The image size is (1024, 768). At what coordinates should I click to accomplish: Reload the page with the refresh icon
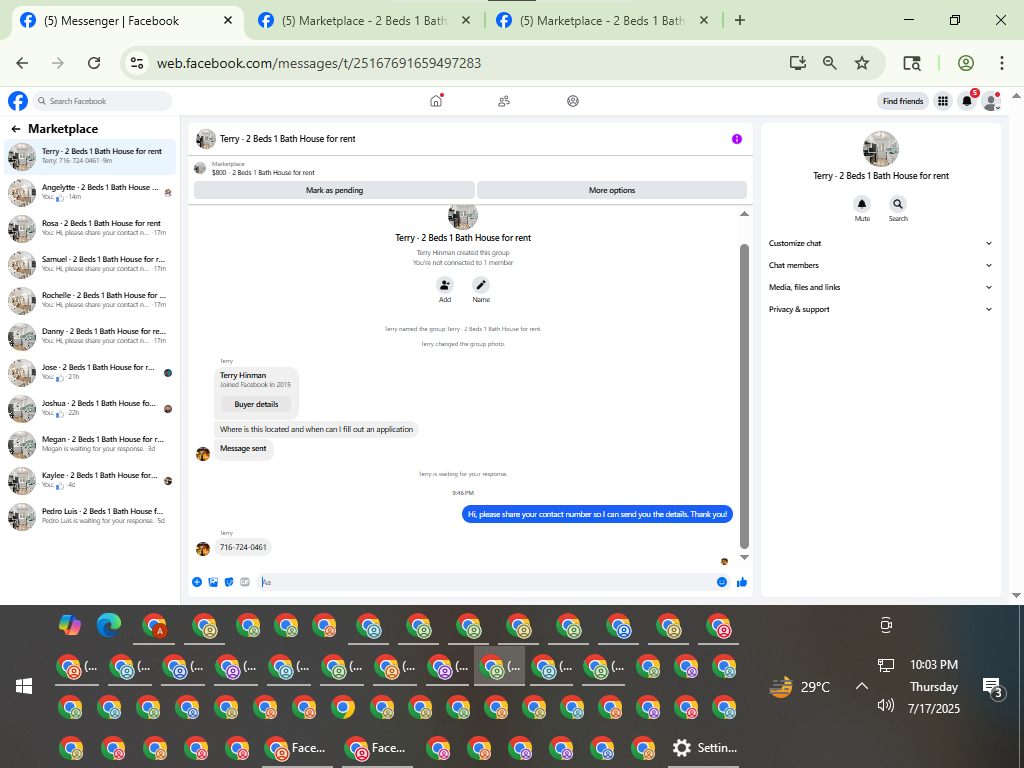click(94, 63)
